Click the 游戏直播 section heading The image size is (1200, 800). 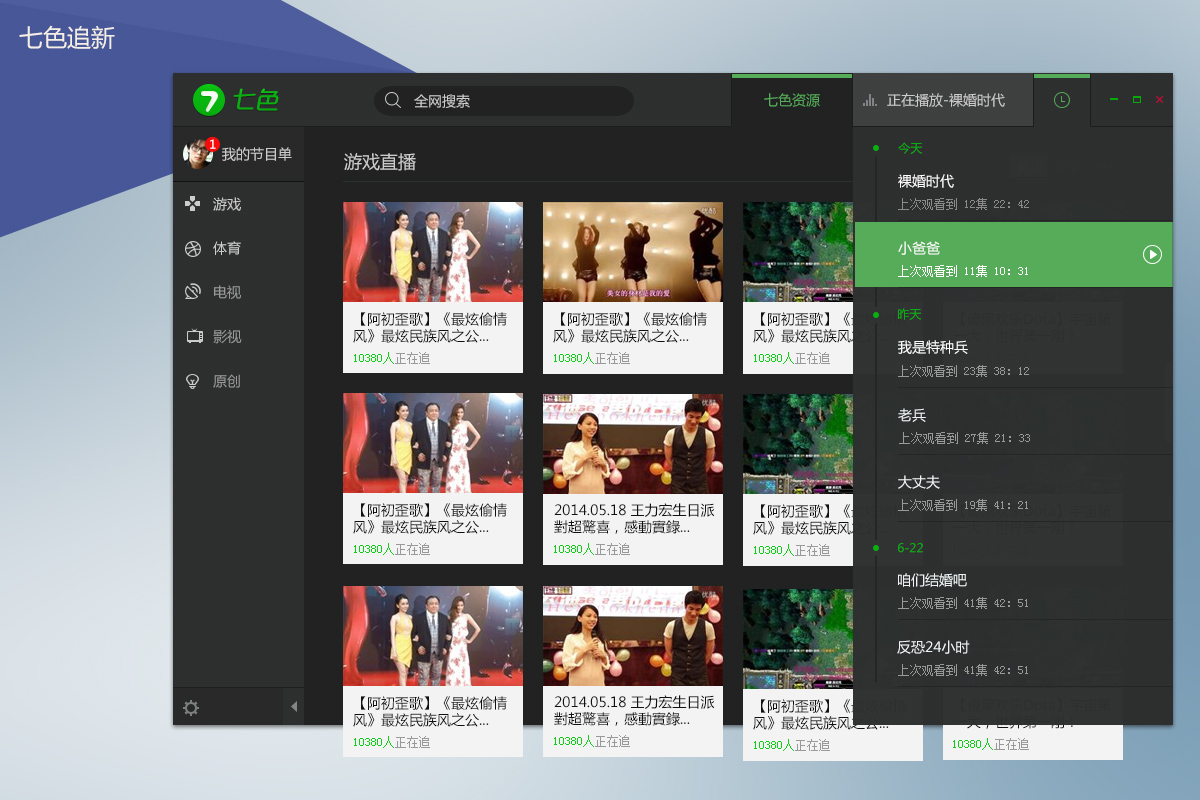(x=380, y=162)
